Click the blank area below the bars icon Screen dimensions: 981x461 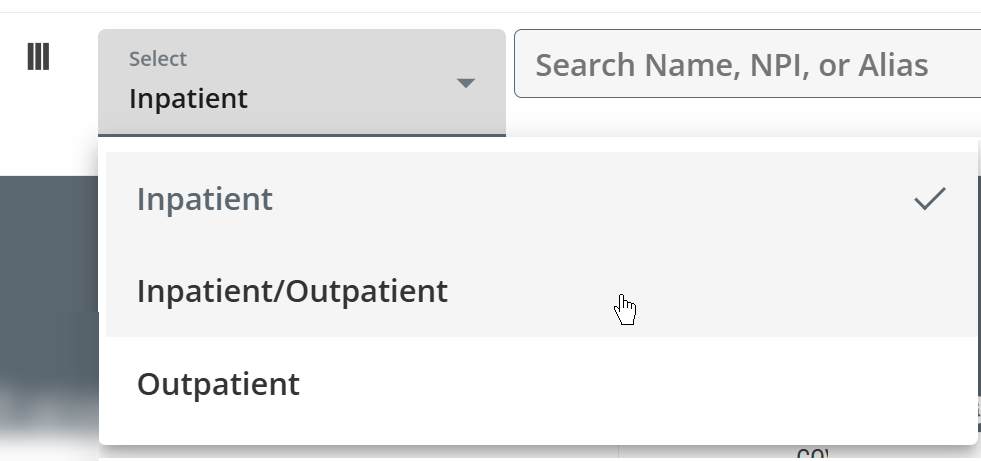[40, 130]
